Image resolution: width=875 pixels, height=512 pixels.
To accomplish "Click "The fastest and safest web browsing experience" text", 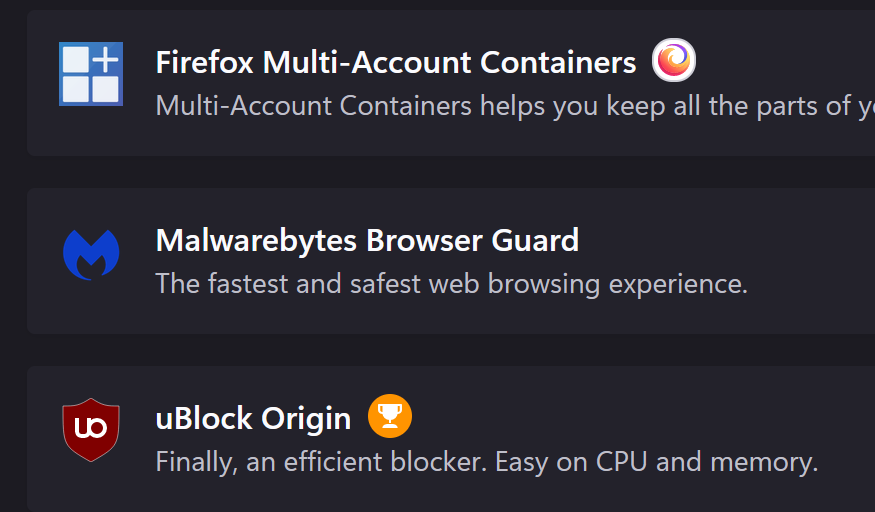I will pos(451,284).
